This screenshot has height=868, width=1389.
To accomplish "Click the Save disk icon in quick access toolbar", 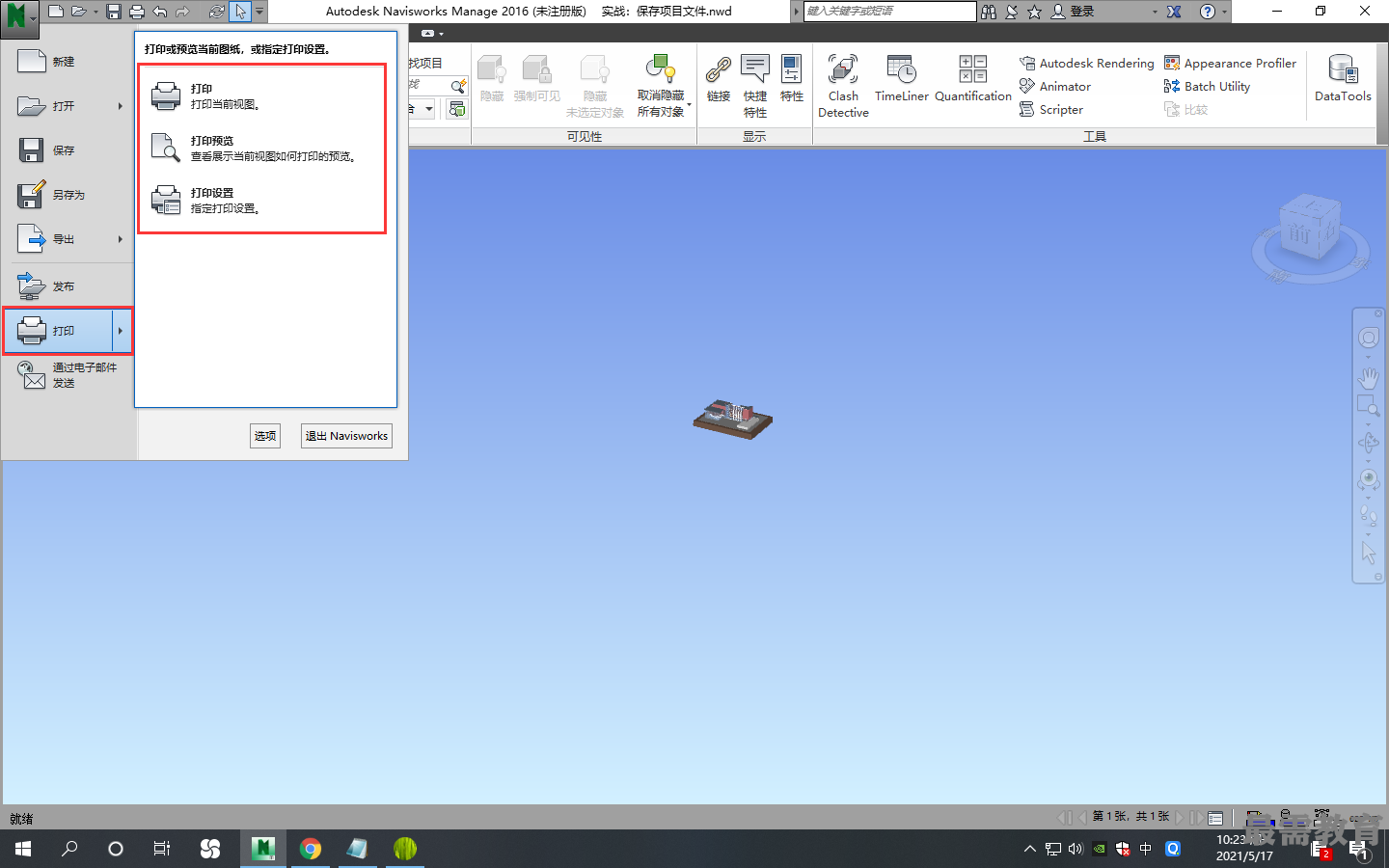I will click(114, 12).
